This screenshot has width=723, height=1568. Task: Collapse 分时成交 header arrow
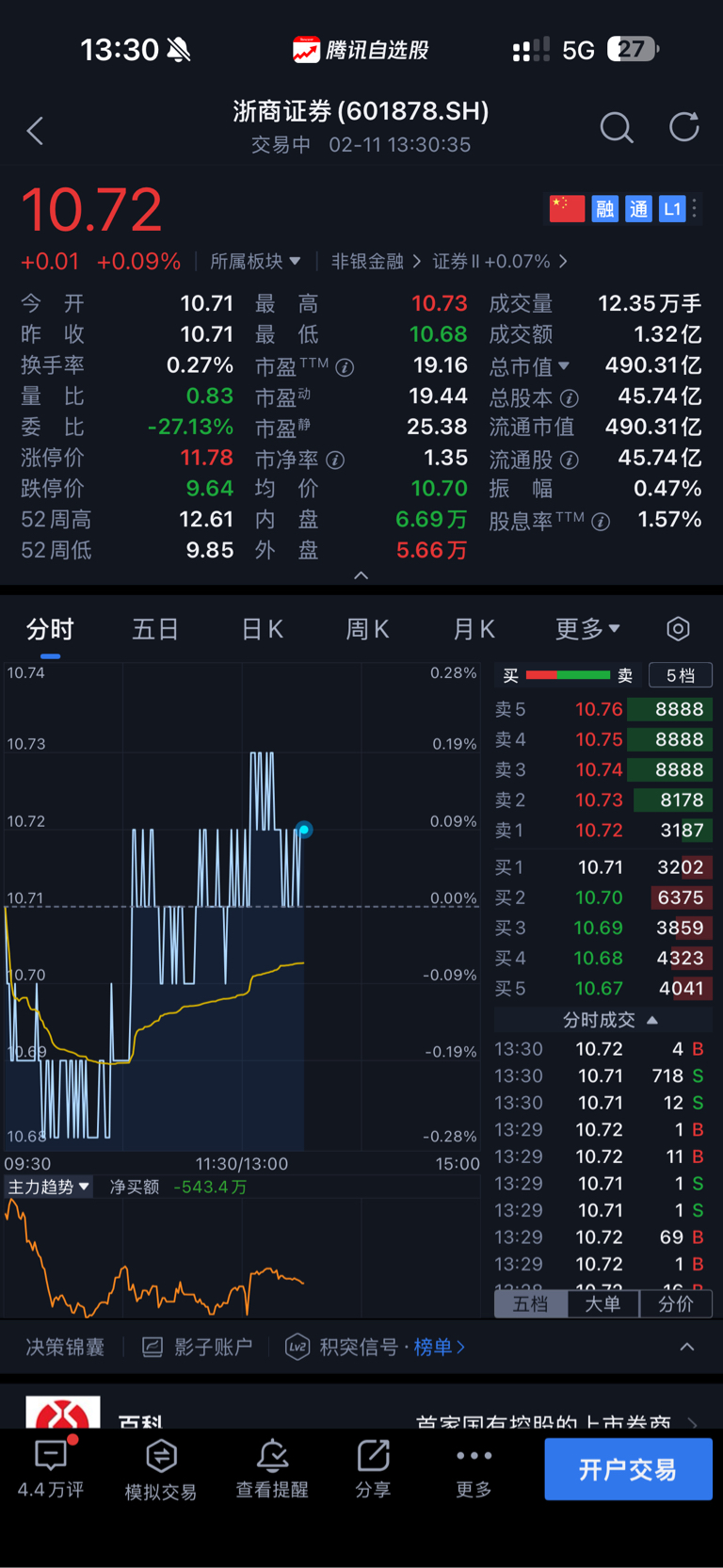point(652,1020)
